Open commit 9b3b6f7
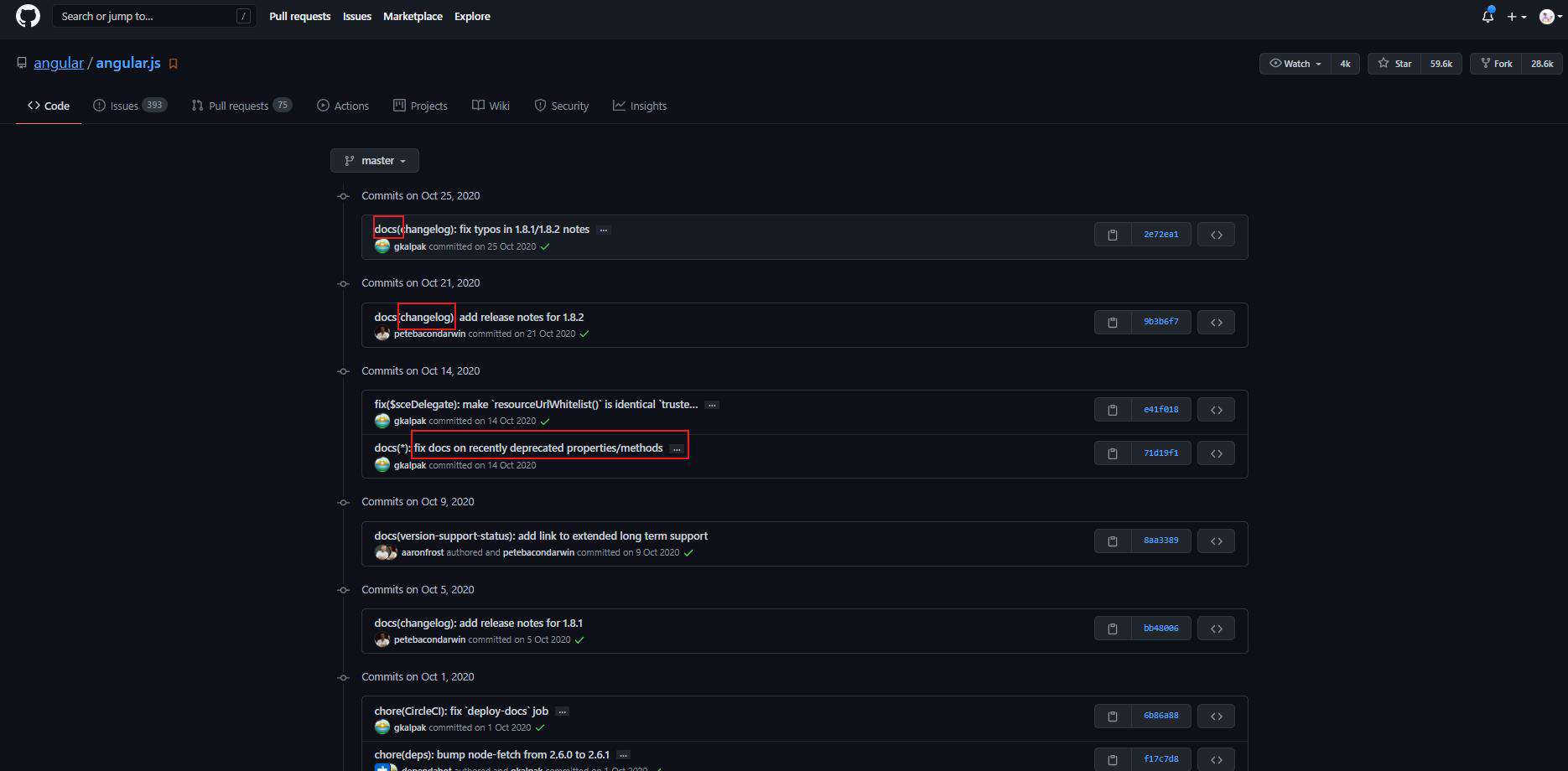This screenshot has width=1568, height=771. 1161,322
